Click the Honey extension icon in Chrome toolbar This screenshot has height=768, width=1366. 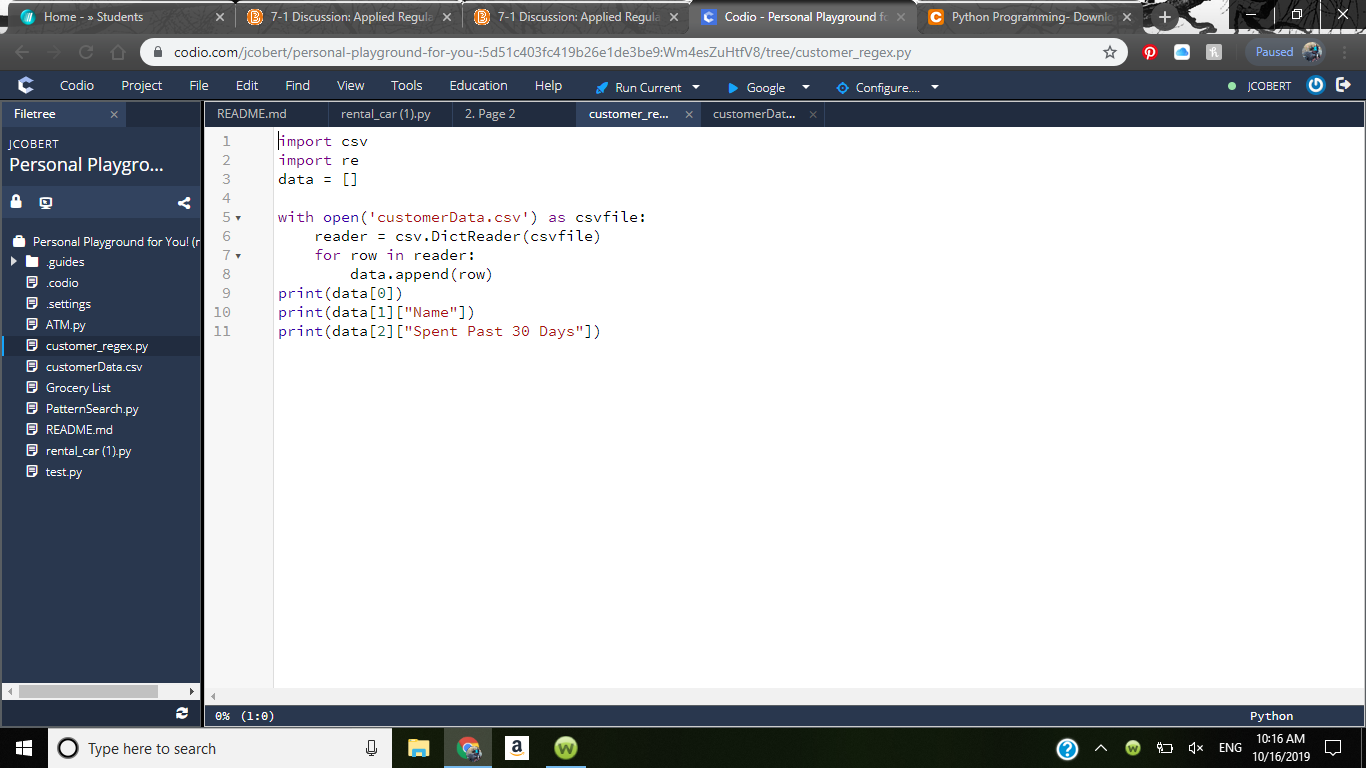[1214, 52]
